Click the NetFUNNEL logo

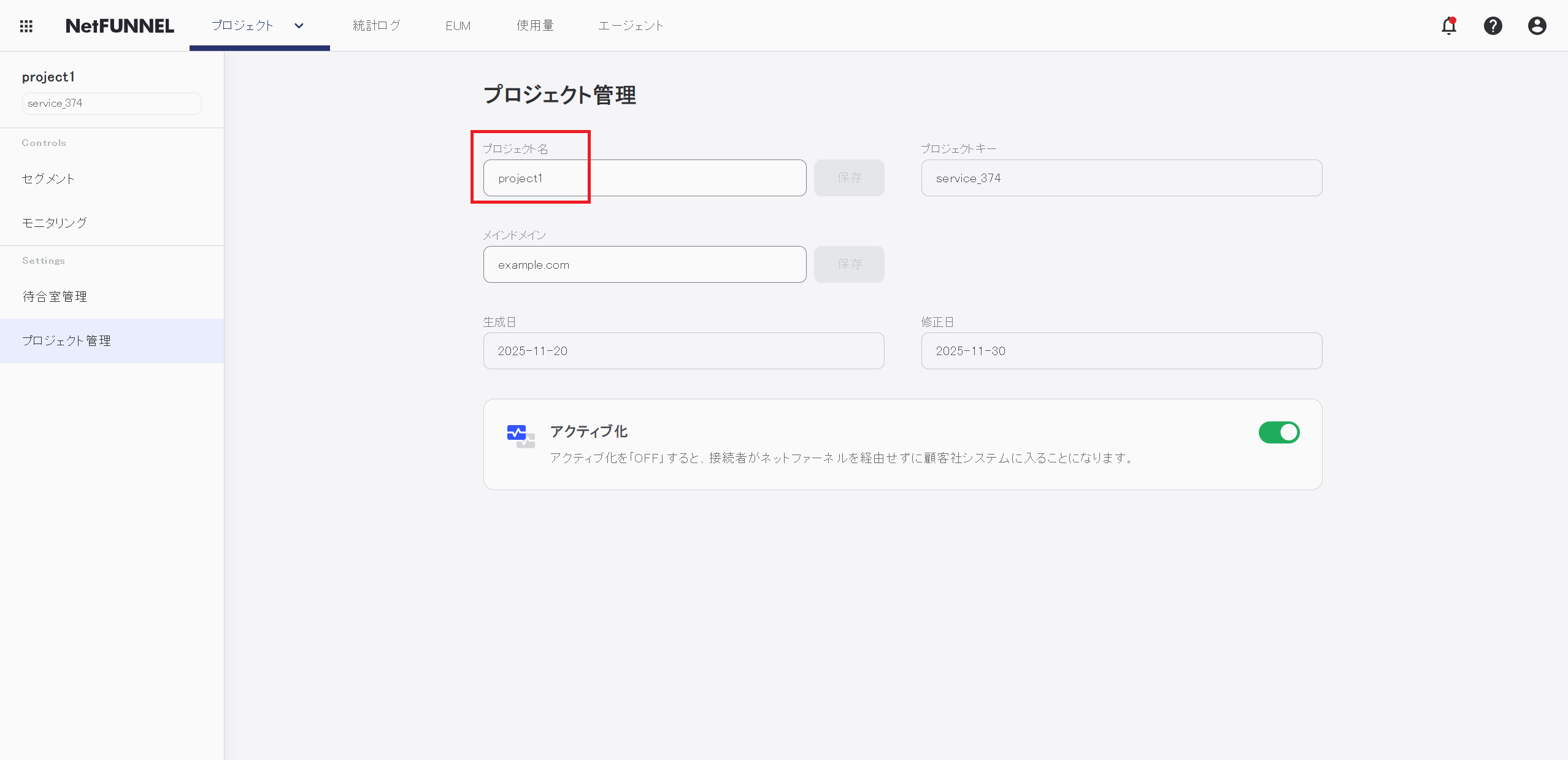[120, 25]
